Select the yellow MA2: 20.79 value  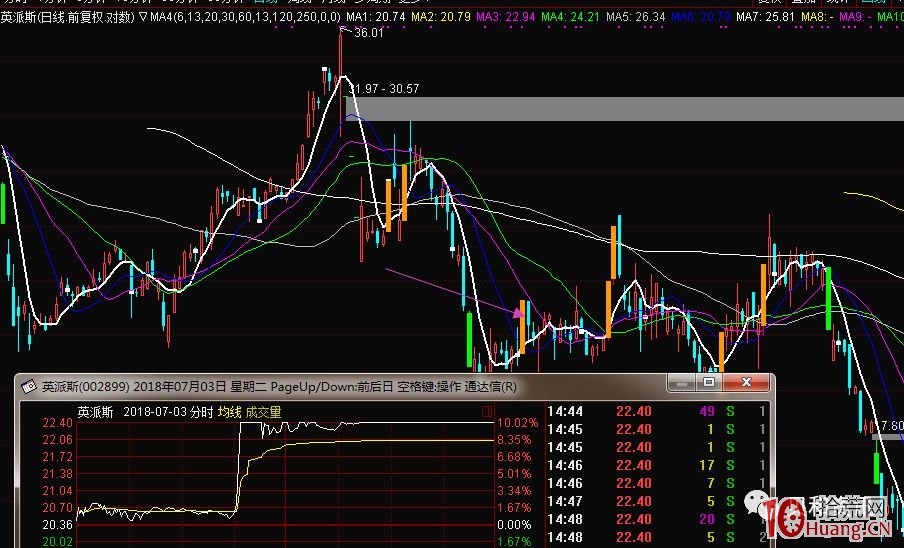pos(441,17)
